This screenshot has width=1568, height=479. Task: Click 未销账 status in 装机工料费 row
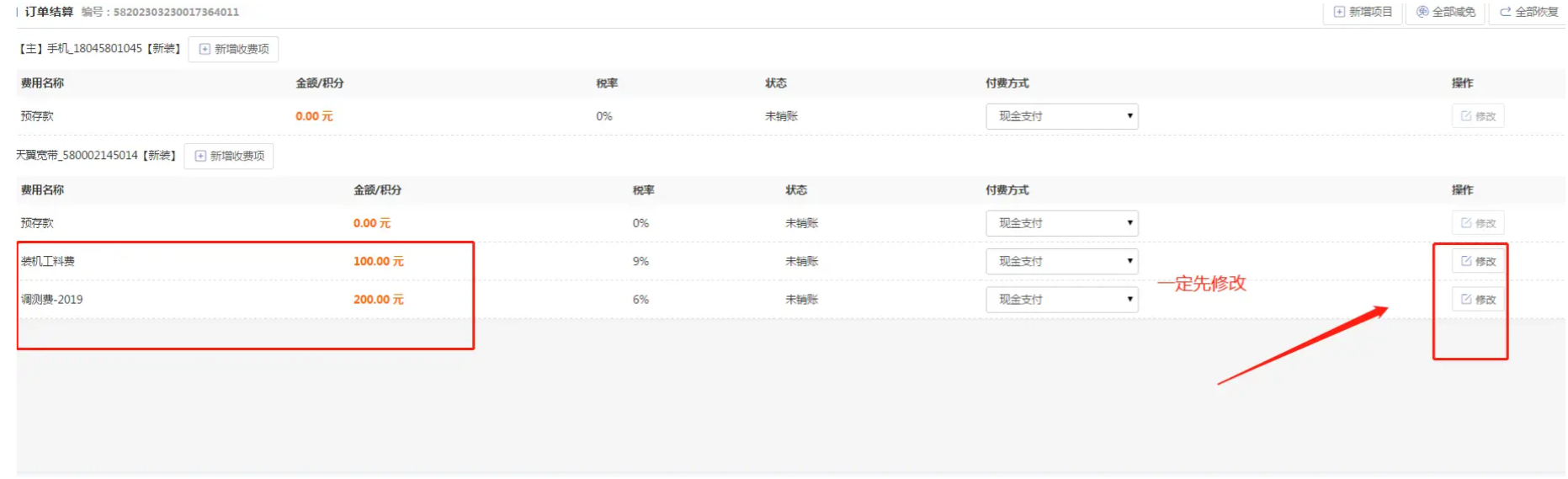(x=802, y=261)
